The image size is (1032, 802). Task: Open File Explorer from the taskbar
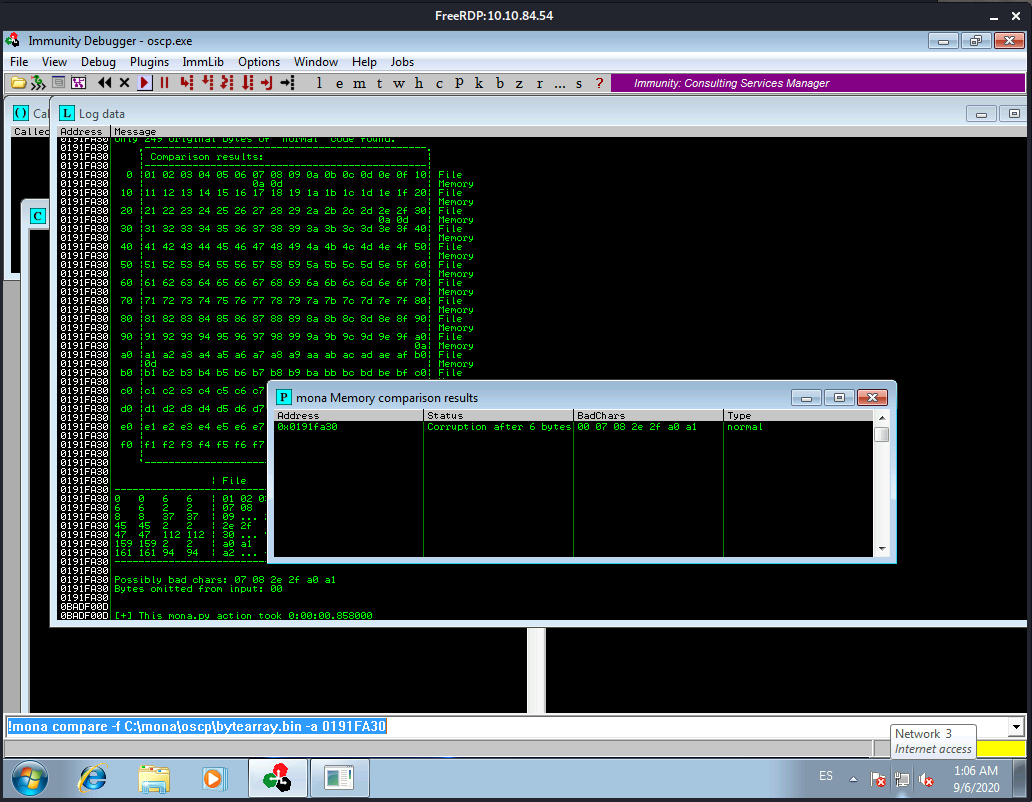[154, 779]
